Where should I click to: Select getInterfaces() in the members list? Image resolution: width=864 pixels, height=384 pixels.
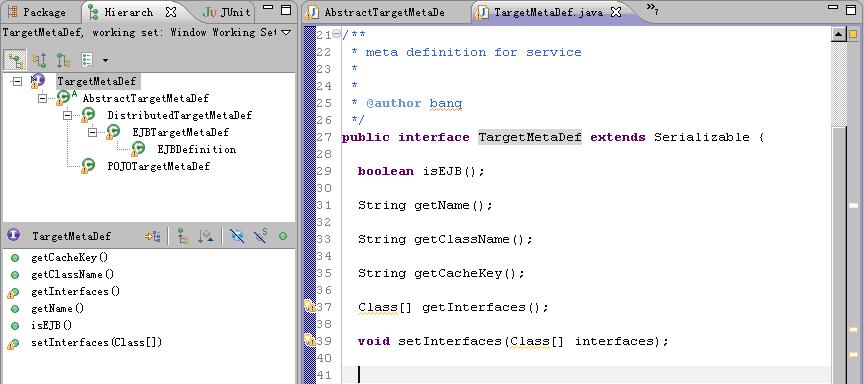[x=75, y=291]
